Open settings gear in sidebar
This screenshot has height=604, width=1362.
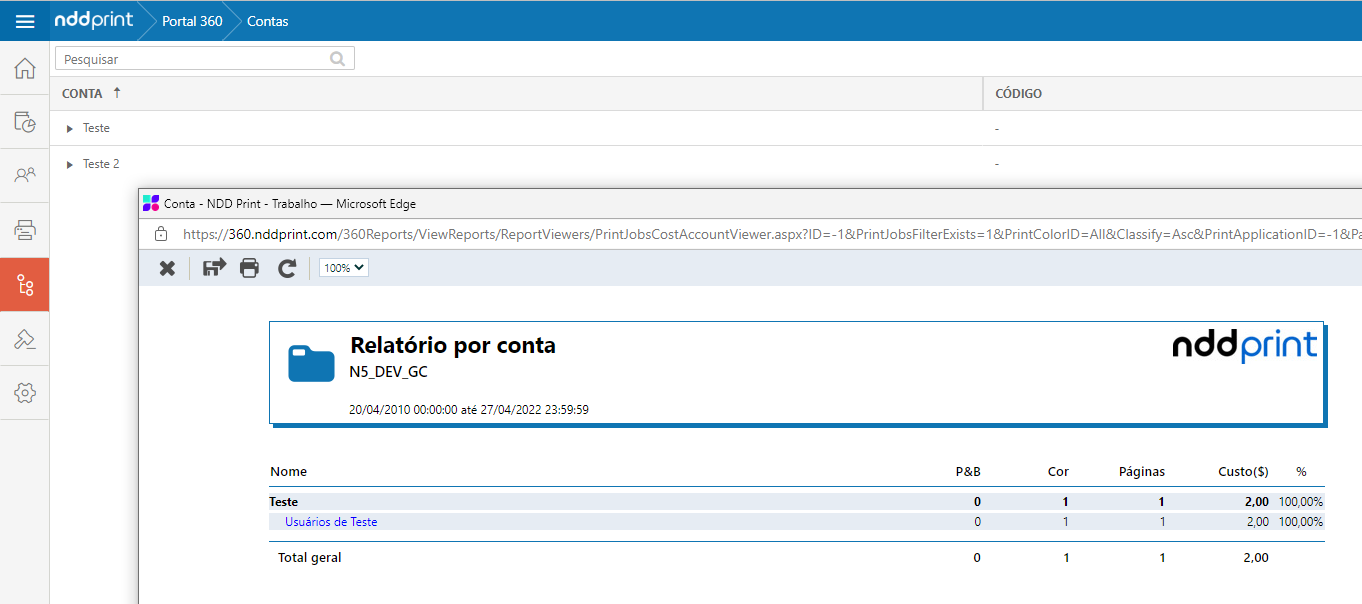coord(25,393)
